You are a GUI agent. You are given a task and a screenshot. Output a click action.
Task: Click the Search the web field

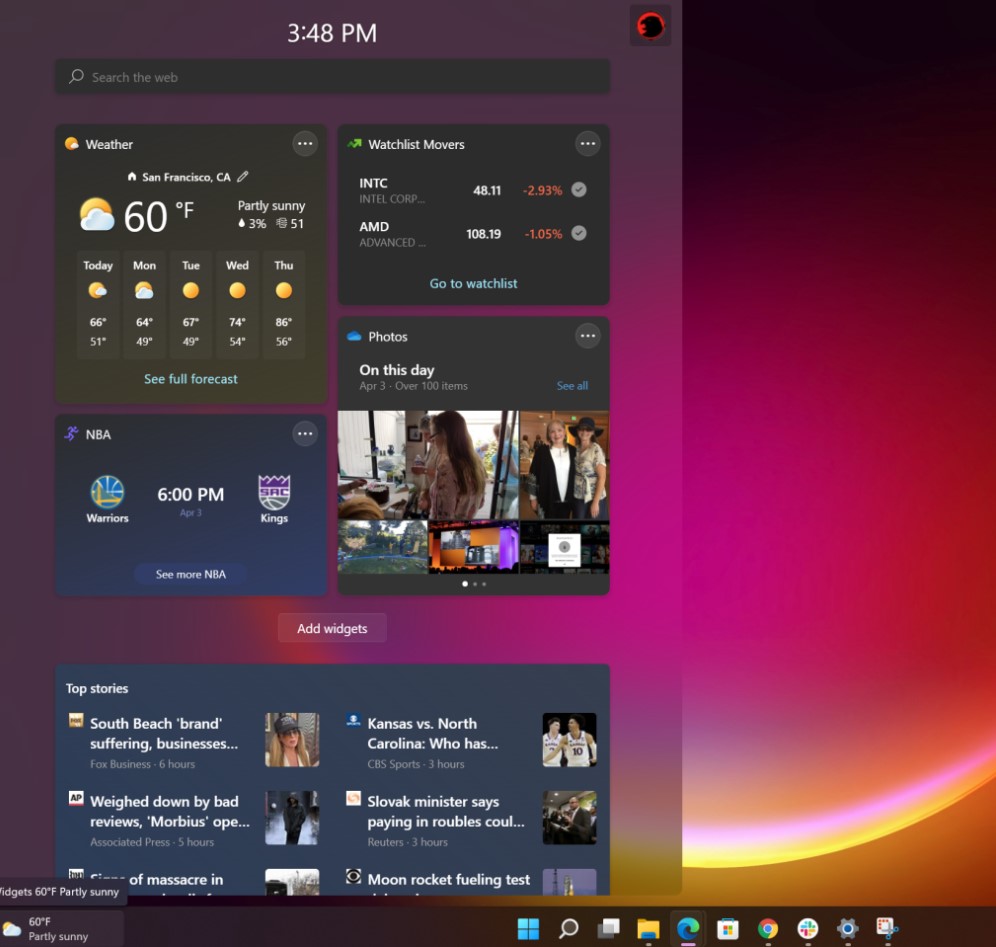point(332,77)
